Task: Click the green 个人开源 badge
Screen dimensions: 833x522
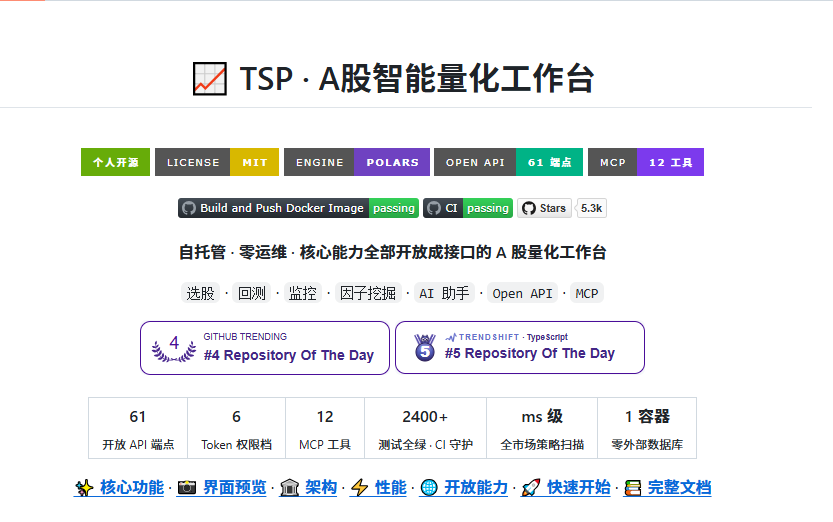Action: (x=115, y=162)
